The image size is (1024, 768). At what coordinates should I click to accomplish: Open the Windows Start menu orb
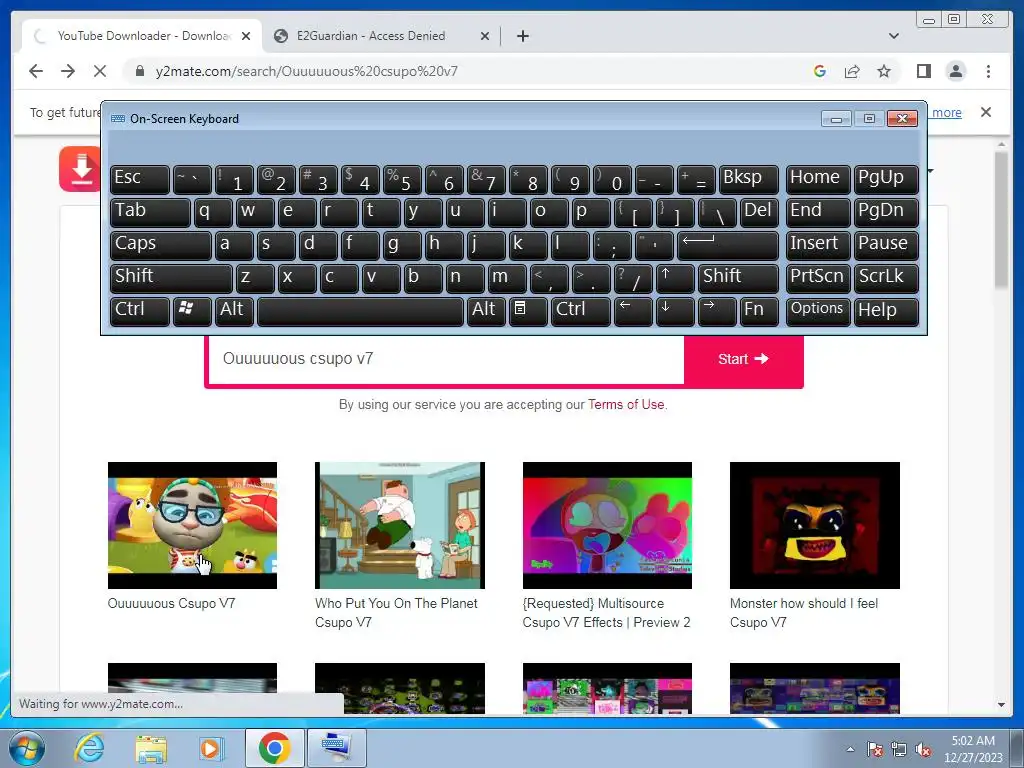[26, 748]
